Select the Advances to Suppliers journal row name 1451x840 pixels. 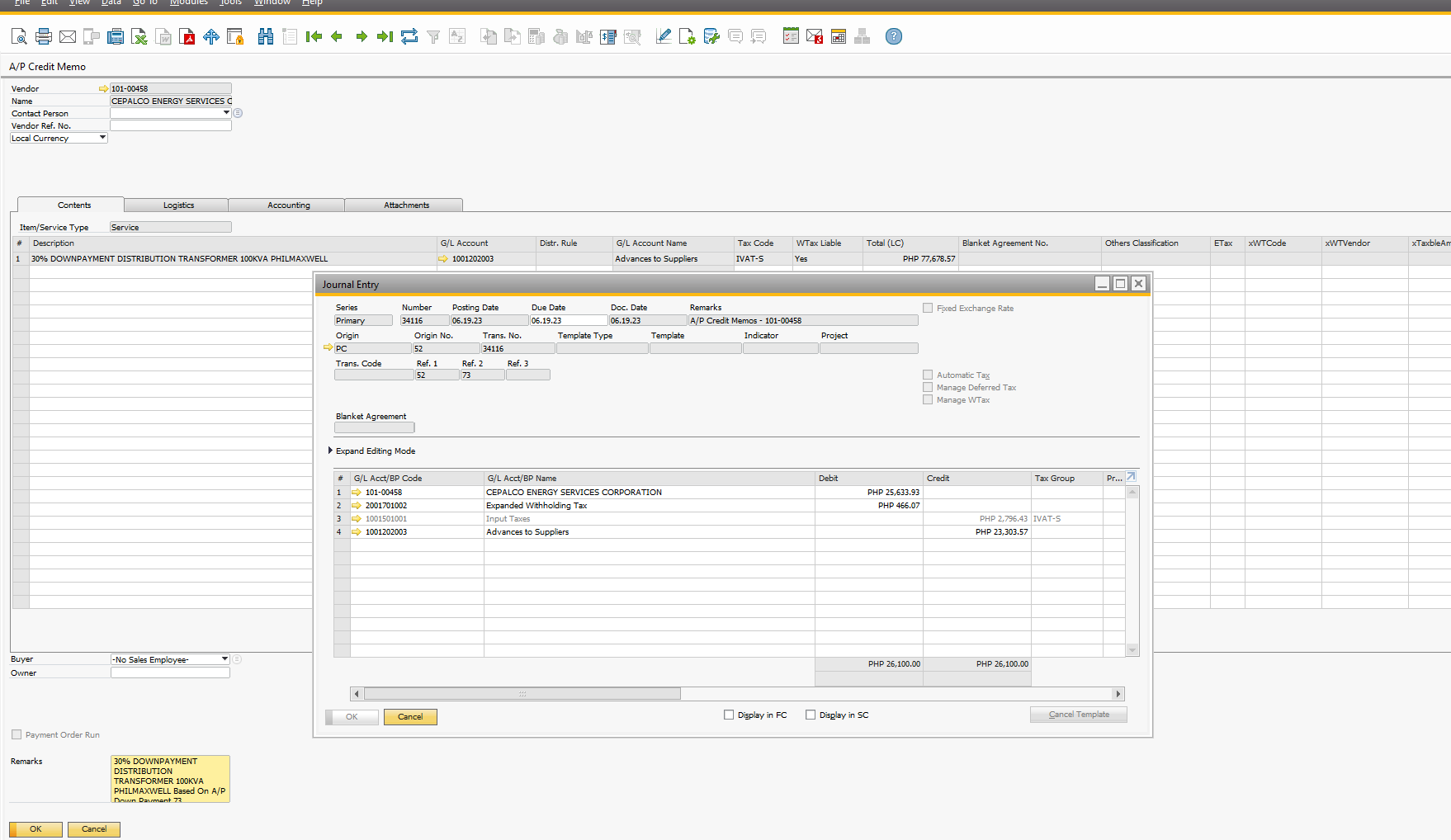pos(527,532)
